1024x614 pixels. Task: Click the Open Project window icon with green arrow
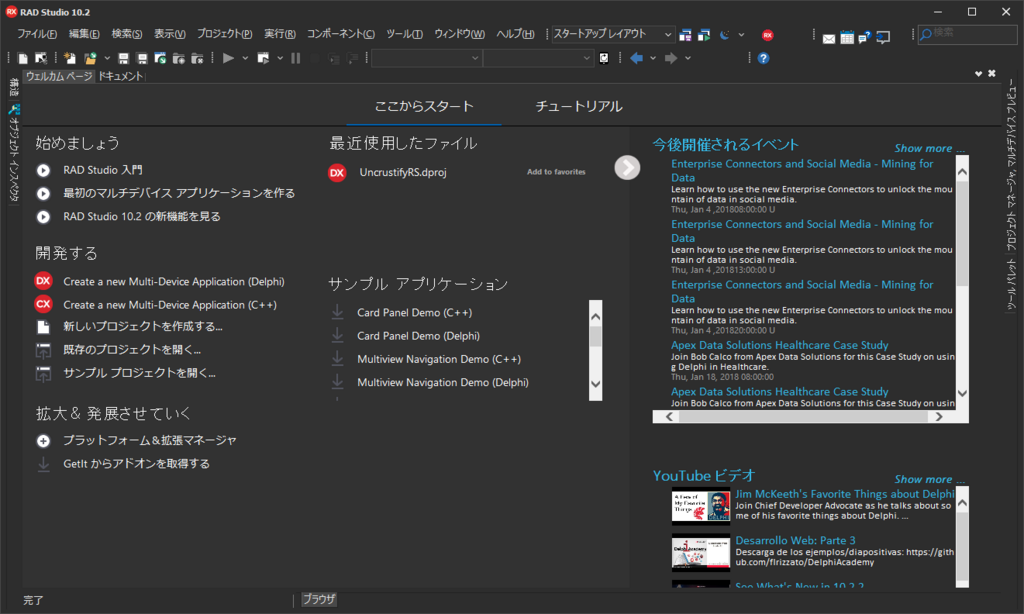(160, 58)
